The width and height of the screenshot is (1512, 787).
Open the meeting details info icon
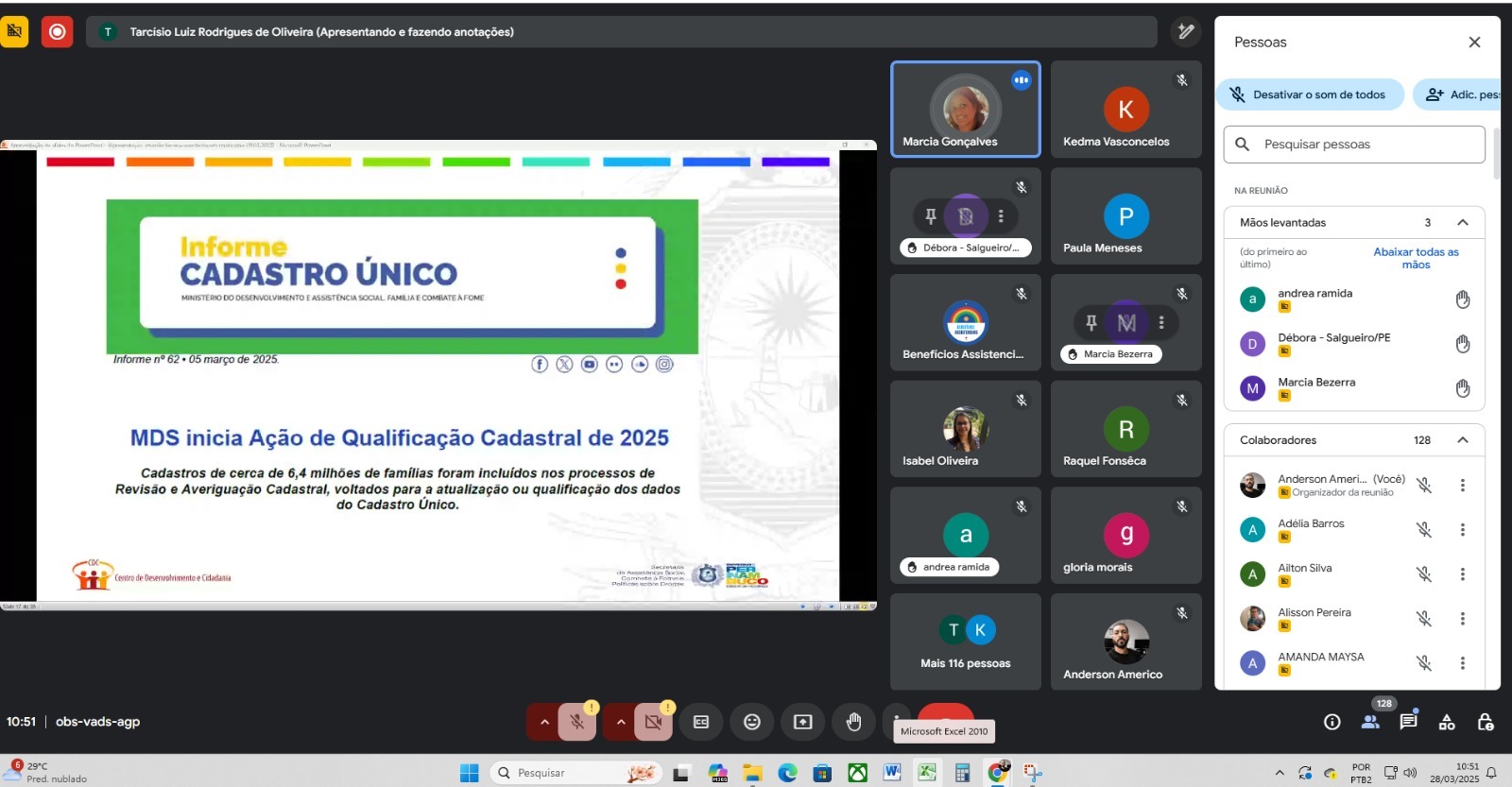click(1332, 722)
